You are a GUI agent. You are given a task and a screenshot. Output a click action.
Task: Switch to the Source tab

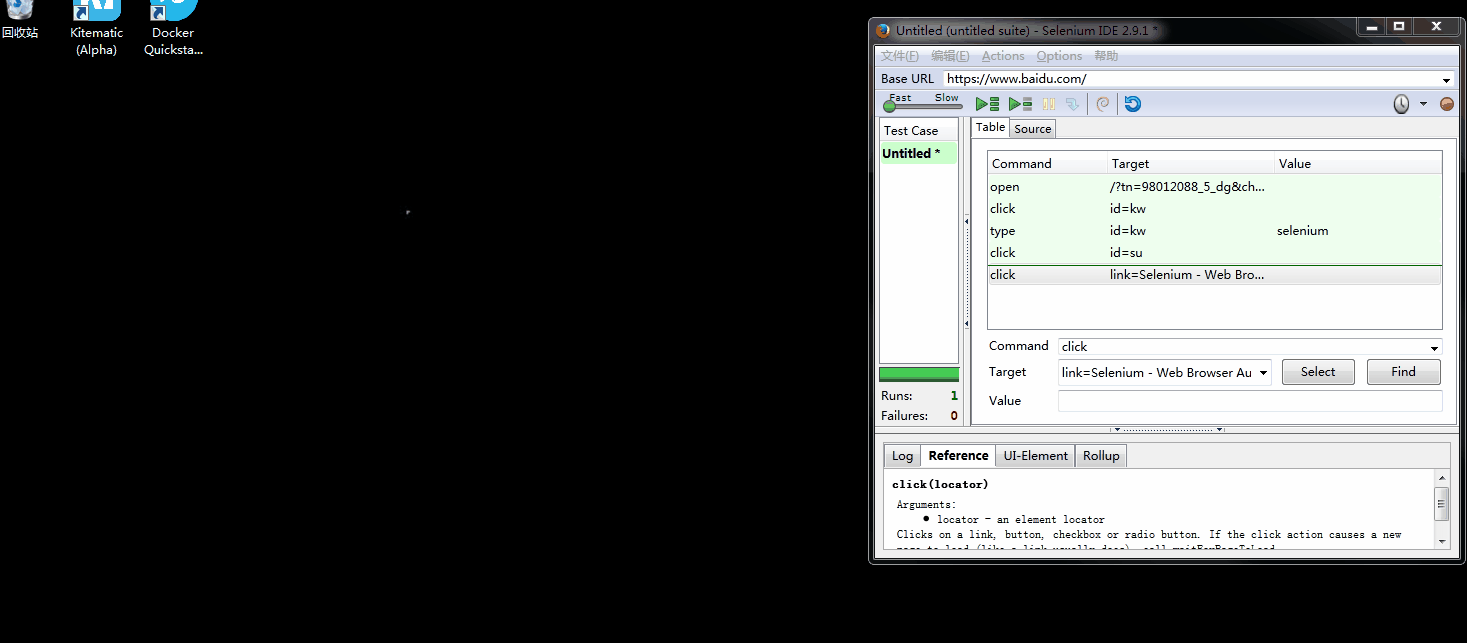click(x=1033, y=128)
